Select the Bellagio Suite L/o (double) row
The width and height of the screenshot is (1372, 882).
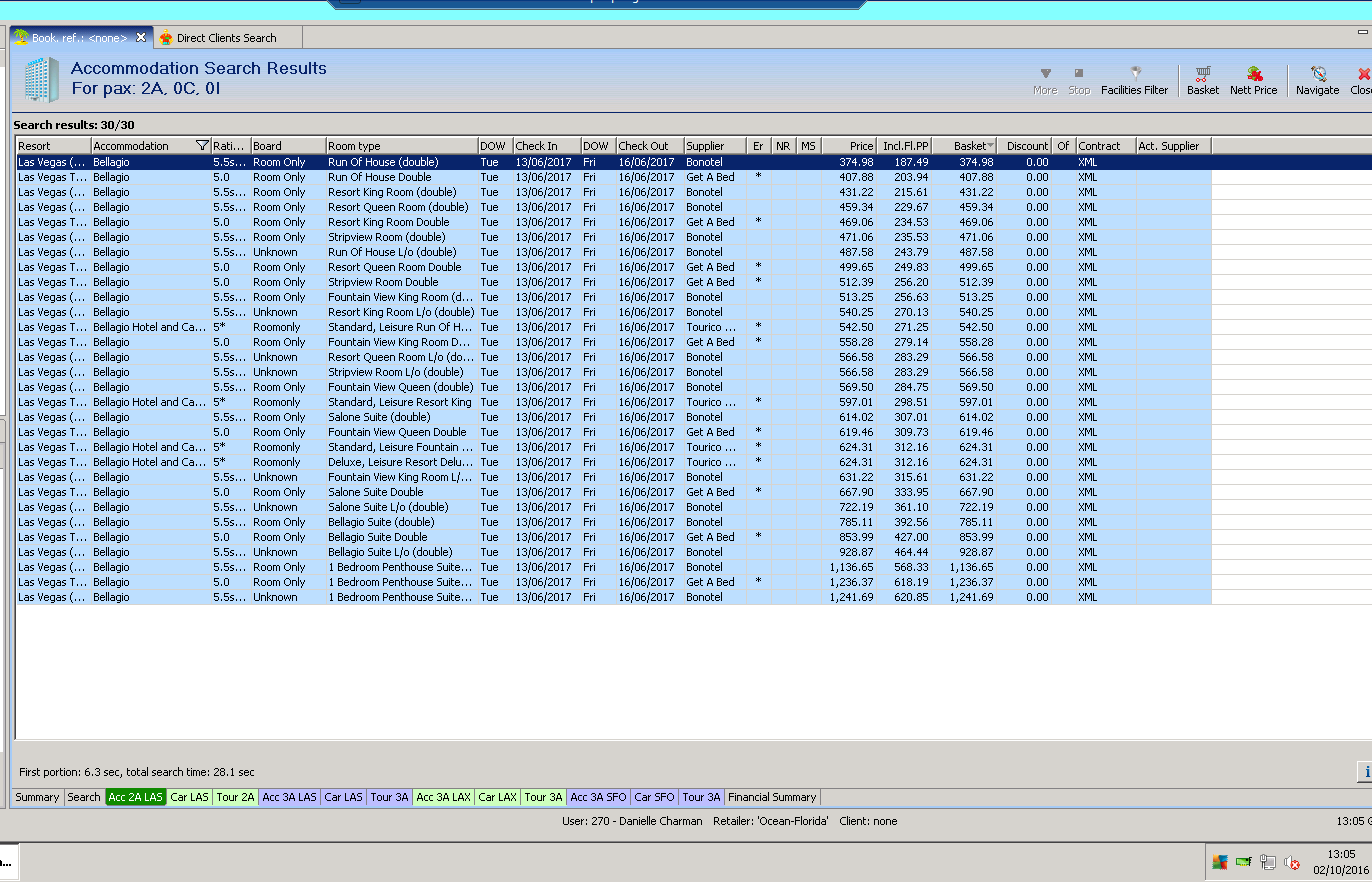[x=613, y=552]
